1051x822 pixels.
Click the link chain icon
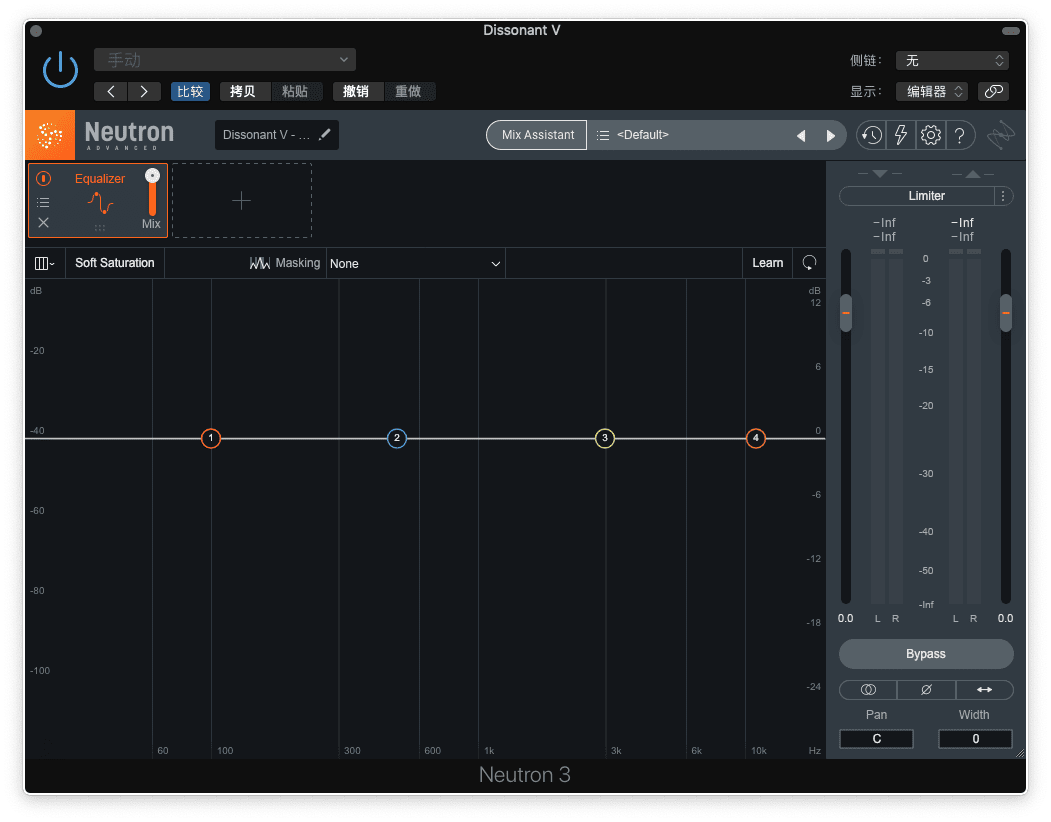[993, 91]
